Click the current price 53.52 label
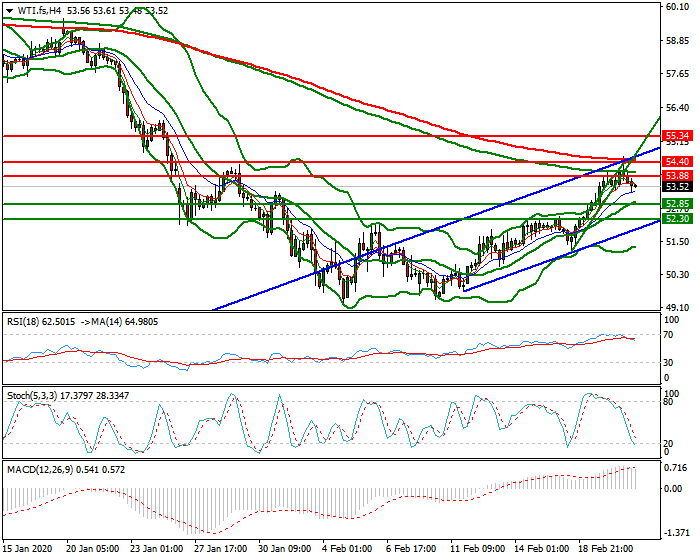Viewport: 700px width, 560px height. (x=677, y=187)
